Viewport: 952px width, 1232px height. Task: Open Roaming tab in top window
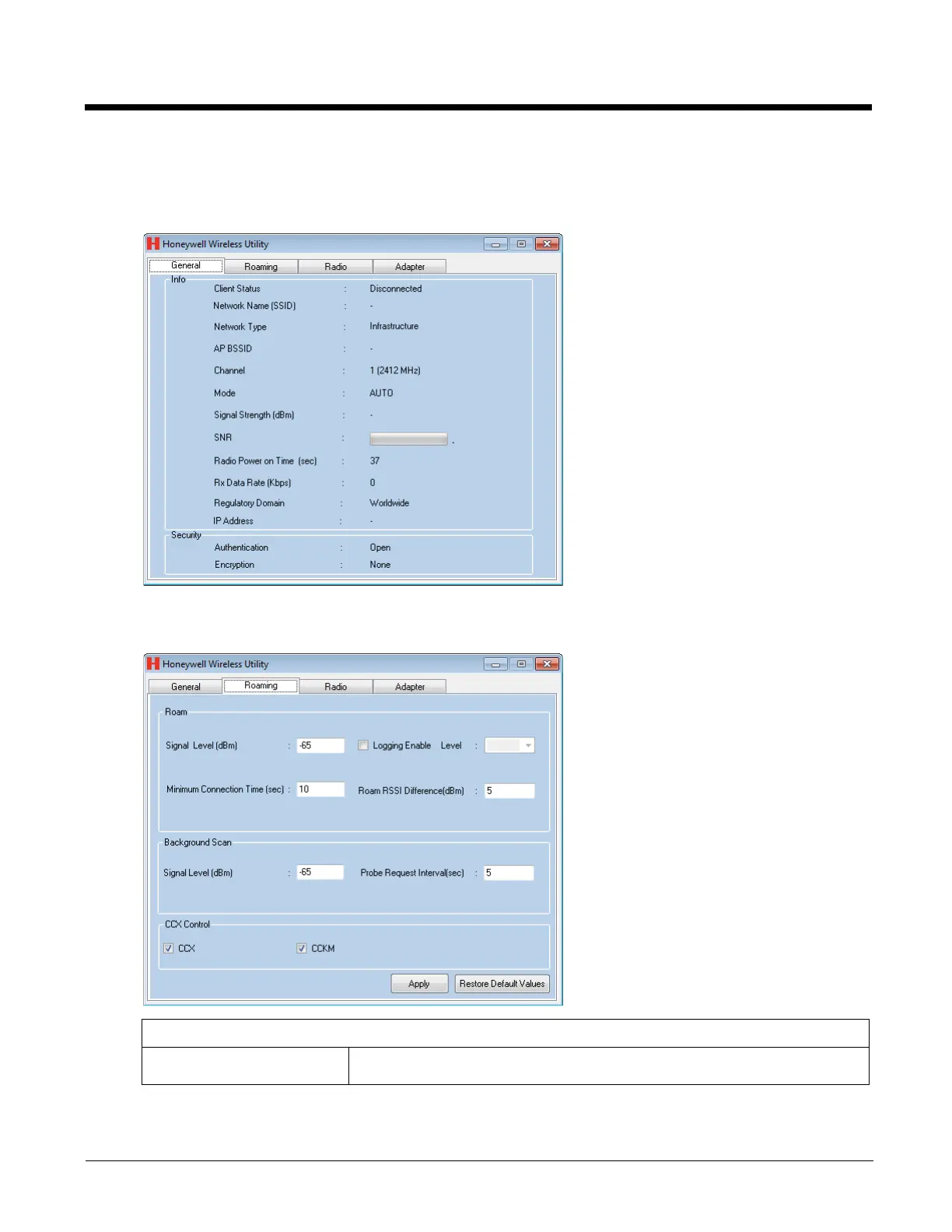tap(261, 267)
